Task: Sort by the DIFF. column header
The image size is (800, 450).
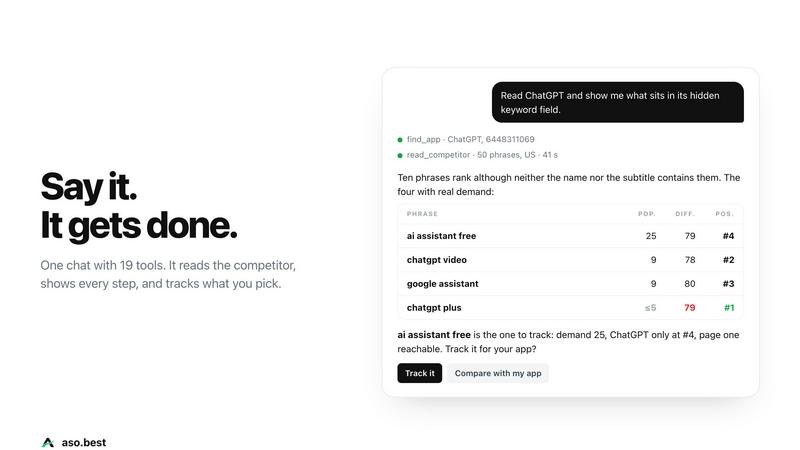Action: coord(685,214)
